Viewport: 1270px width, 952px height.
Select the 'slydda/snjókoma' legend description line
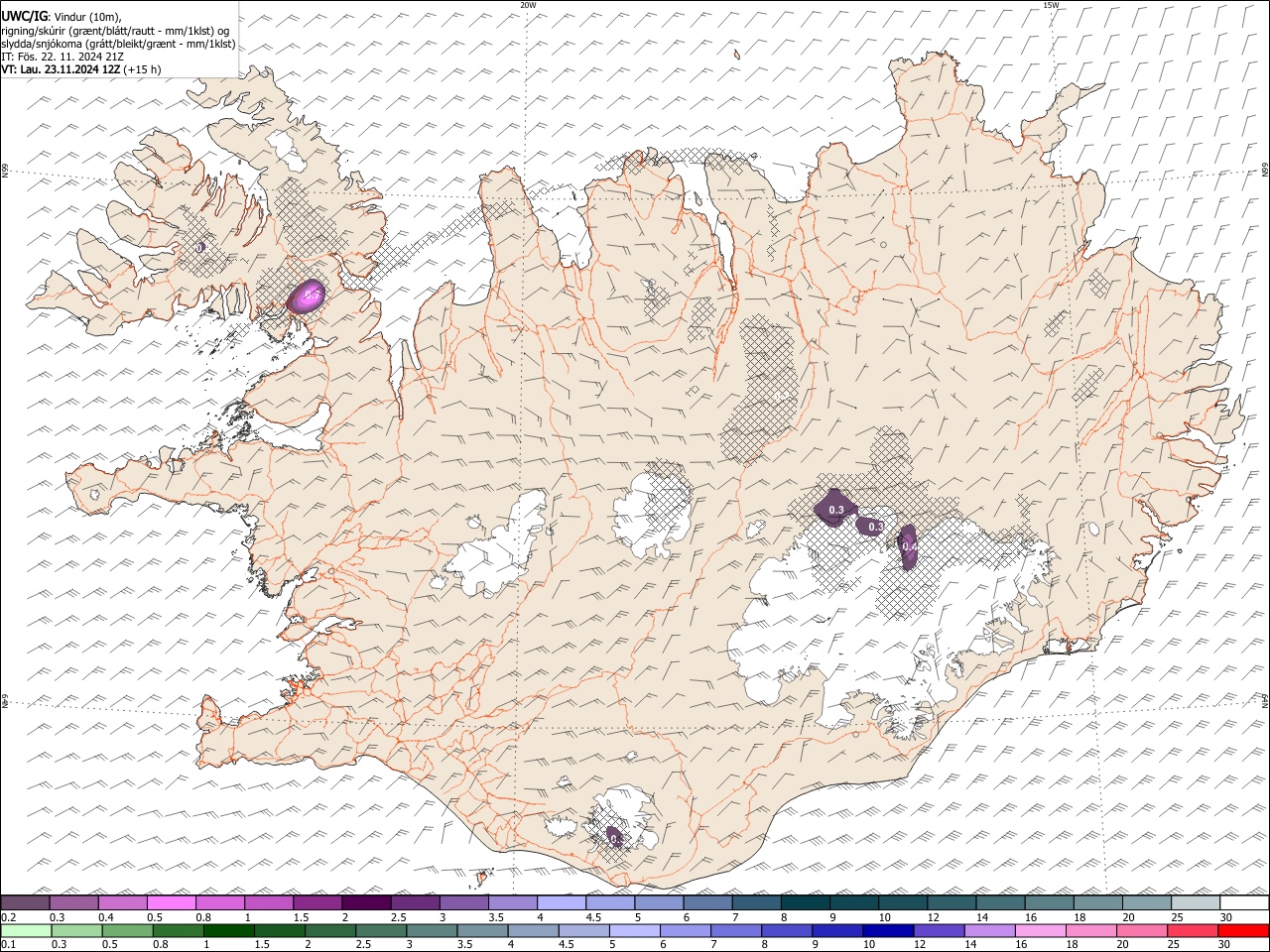click(118, 44)
